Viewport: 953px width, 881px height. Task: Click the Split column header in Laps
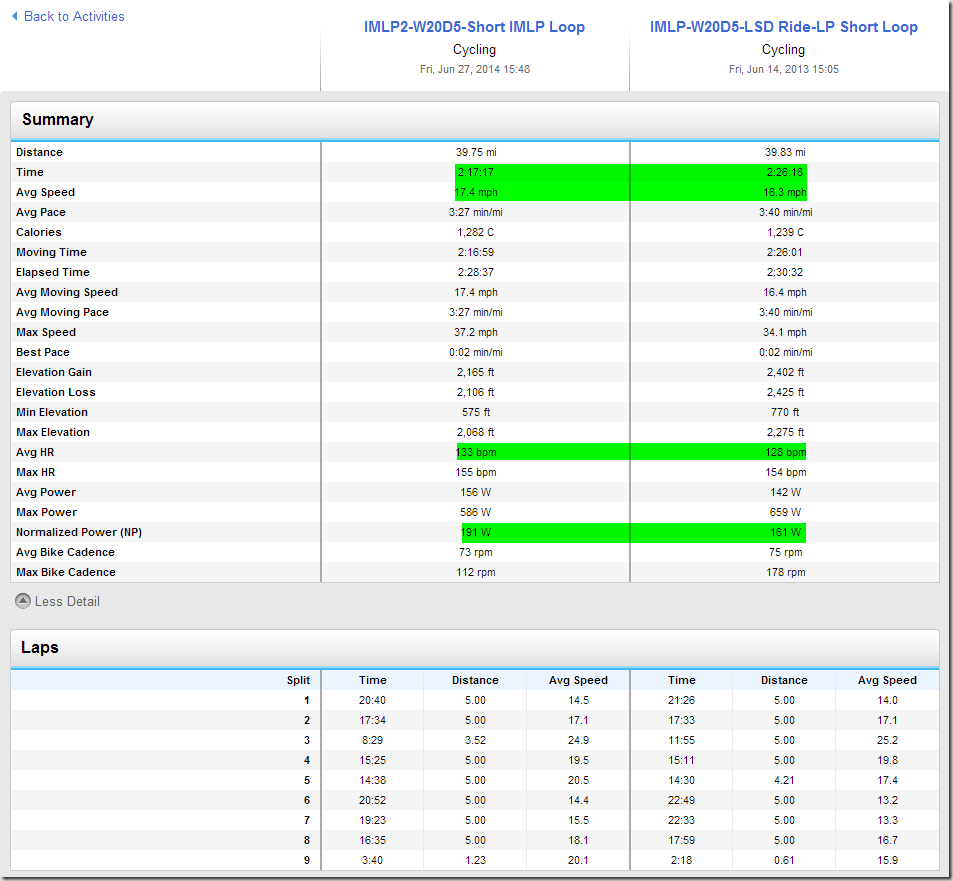point(298,680)
